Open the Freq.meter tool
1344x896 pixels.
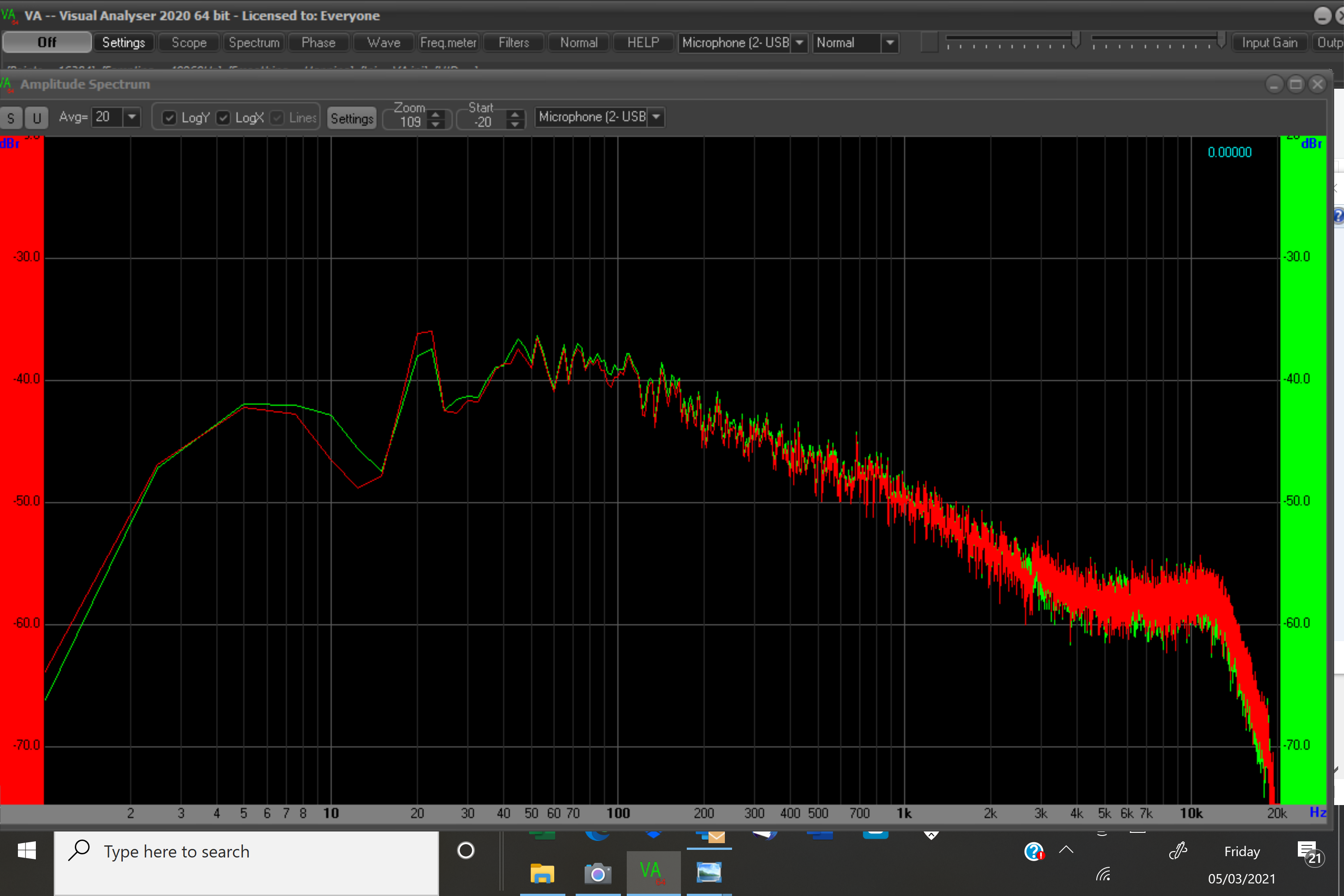tap(448, 42)
